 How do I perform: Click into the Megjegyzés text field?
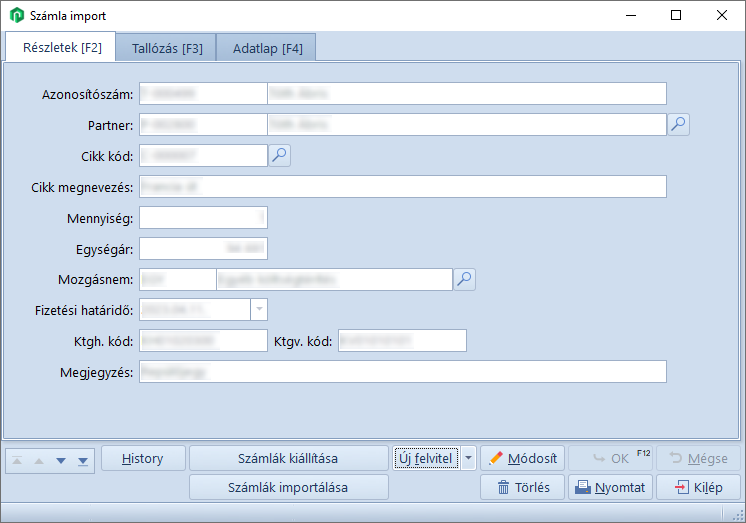402,372
